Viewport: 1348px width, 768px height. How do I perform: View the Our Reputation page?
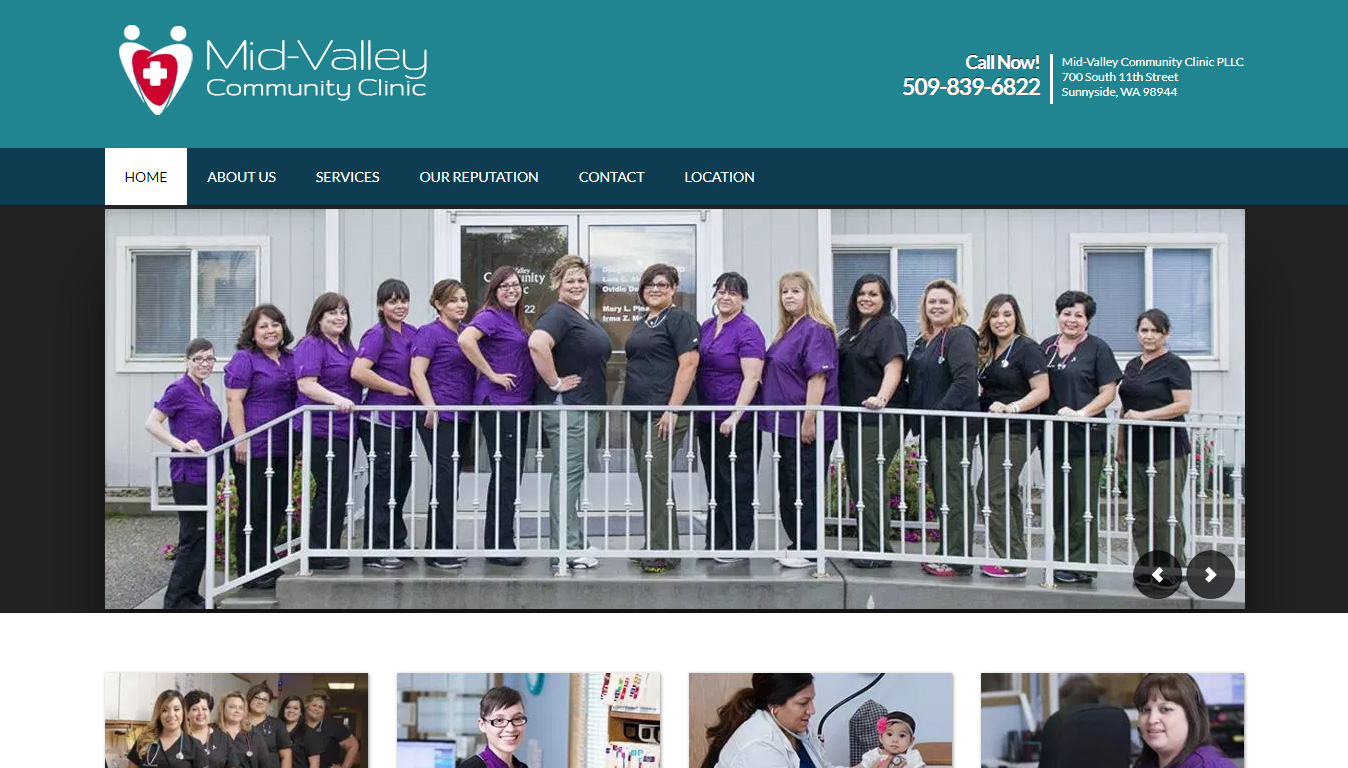479,177
